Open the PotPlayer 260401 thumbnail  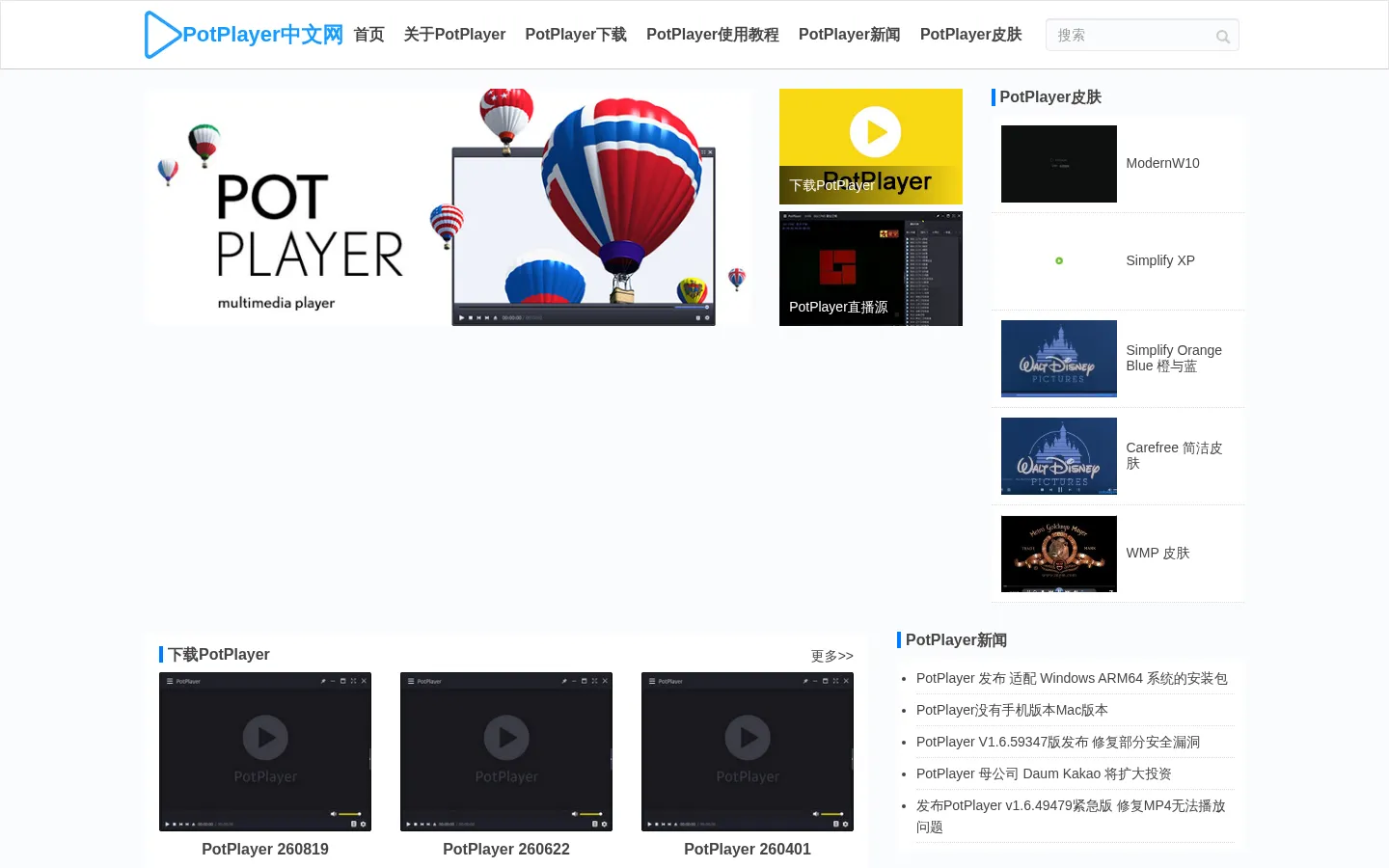click(x=748, y=752)
